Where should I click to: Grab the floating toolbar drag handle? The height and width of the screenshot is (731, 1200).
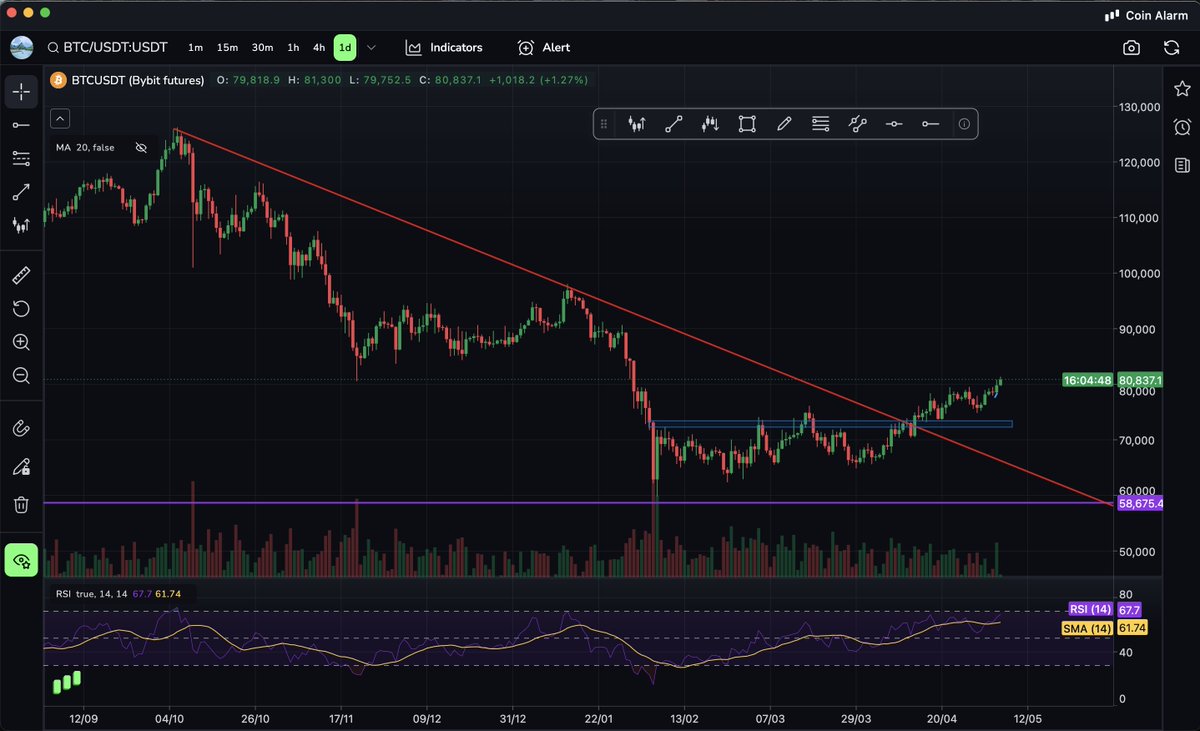[x=604, y=124]
